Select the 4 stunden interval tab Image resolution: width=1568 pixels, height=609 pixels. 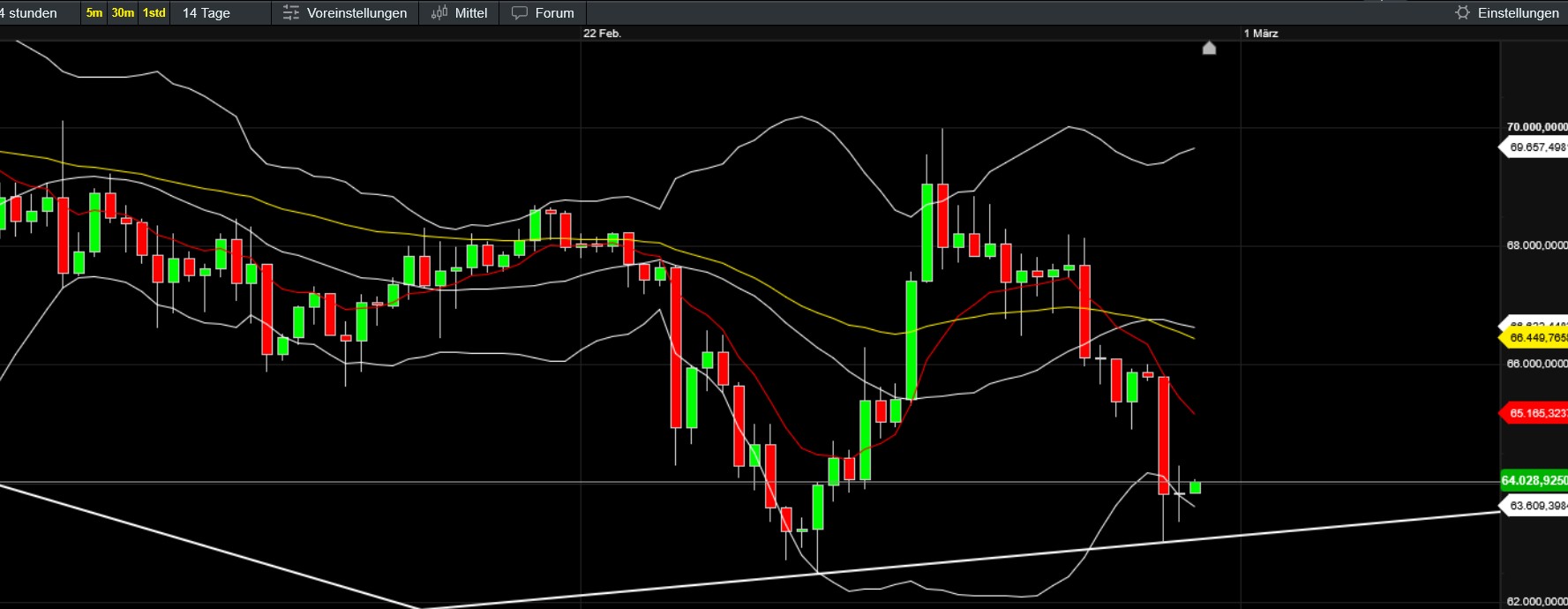coord(29,13)
